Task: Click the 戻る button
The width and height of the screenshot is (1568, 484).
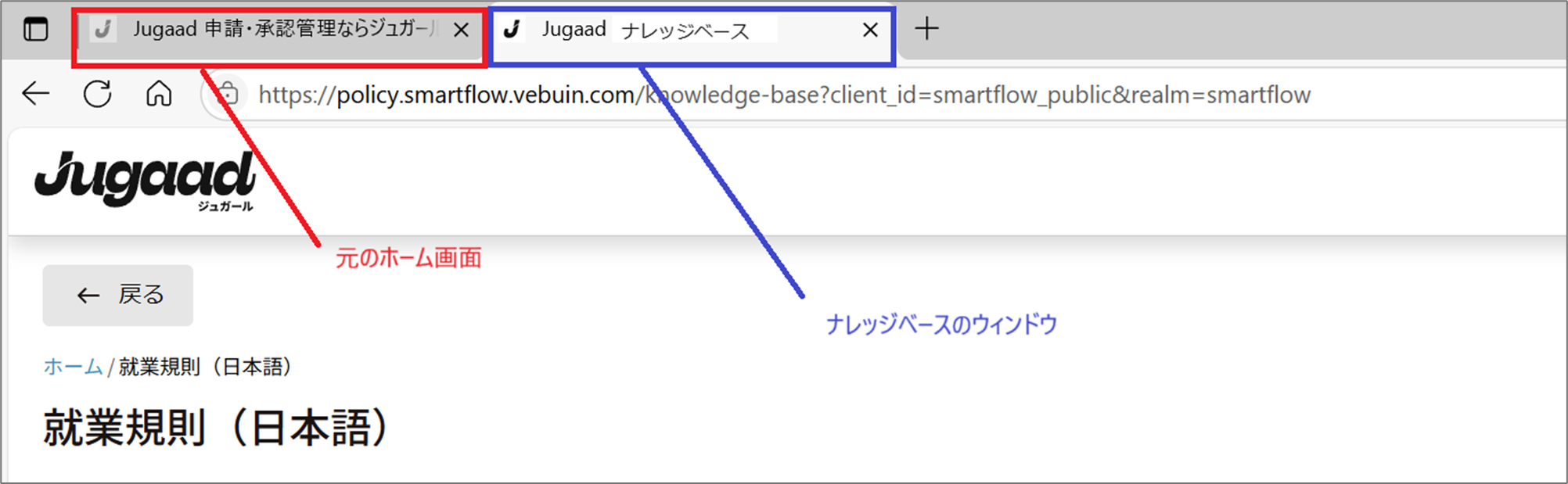Action: click(x=118, y=295)
